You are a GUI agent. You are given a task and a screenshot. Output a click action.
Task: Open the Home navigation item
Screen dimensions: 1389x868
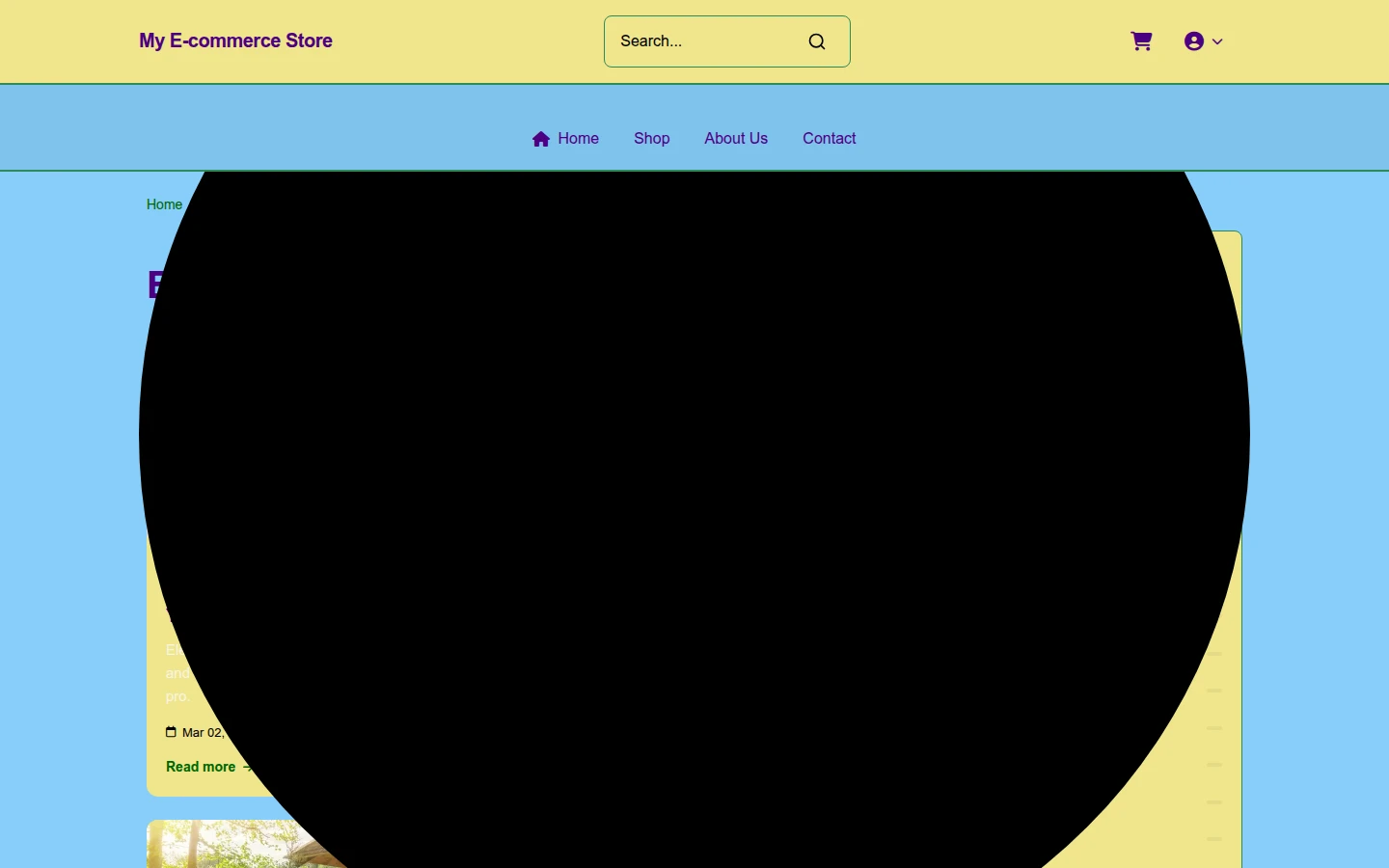point(565,139)
